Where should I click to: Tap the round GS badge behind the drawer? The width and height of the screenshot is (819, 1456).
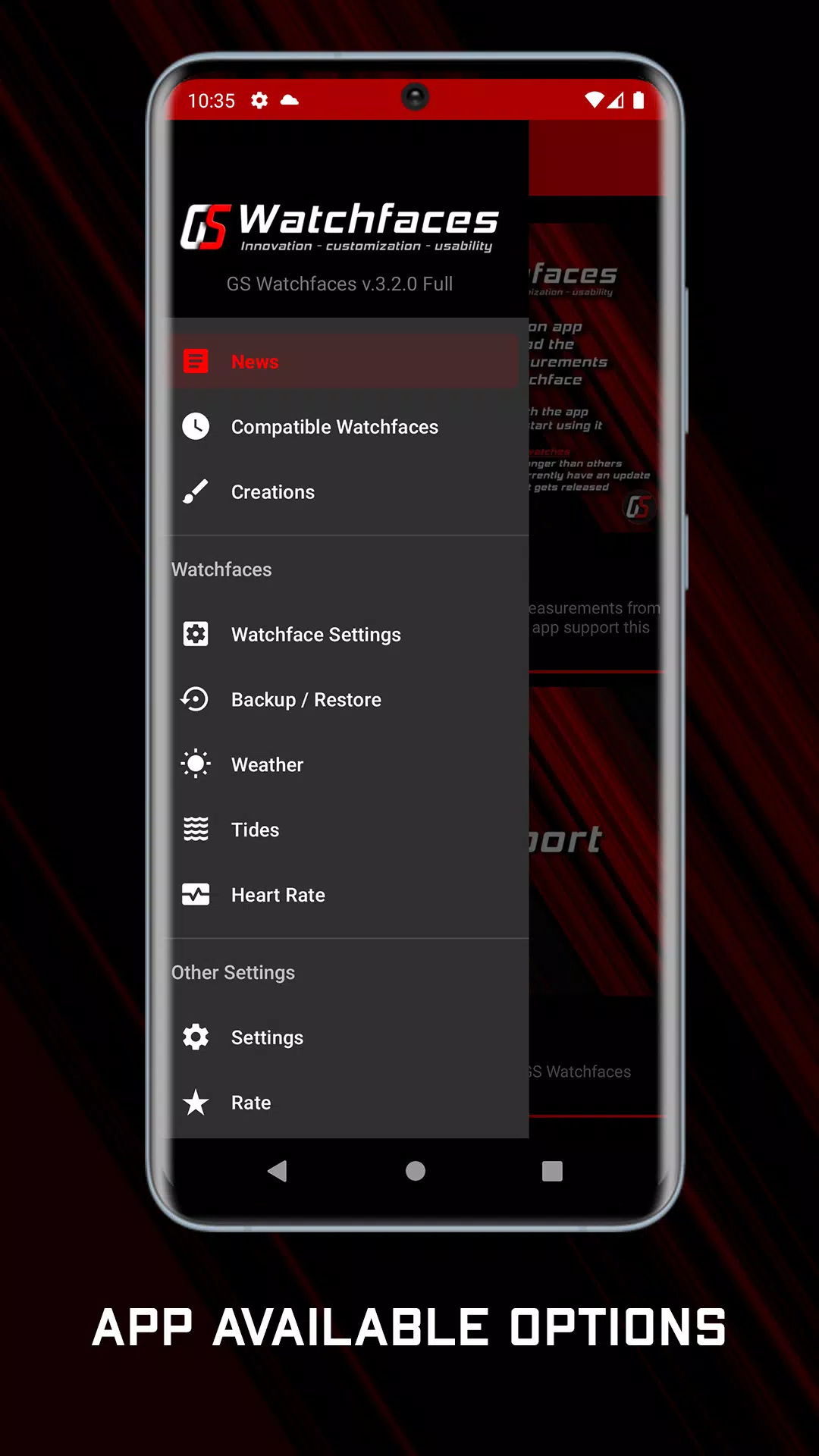point(638,507)
